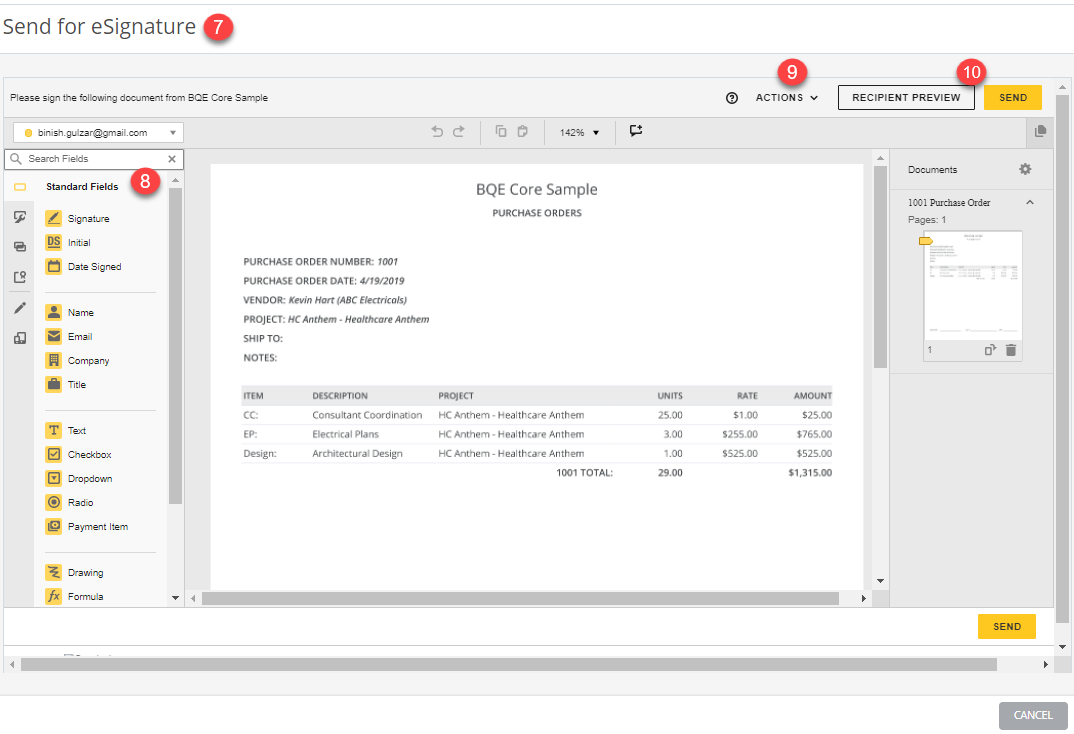1074x734 pixels.
Task: Select the bottom building sidebar icon
Action: click(20, 338)
